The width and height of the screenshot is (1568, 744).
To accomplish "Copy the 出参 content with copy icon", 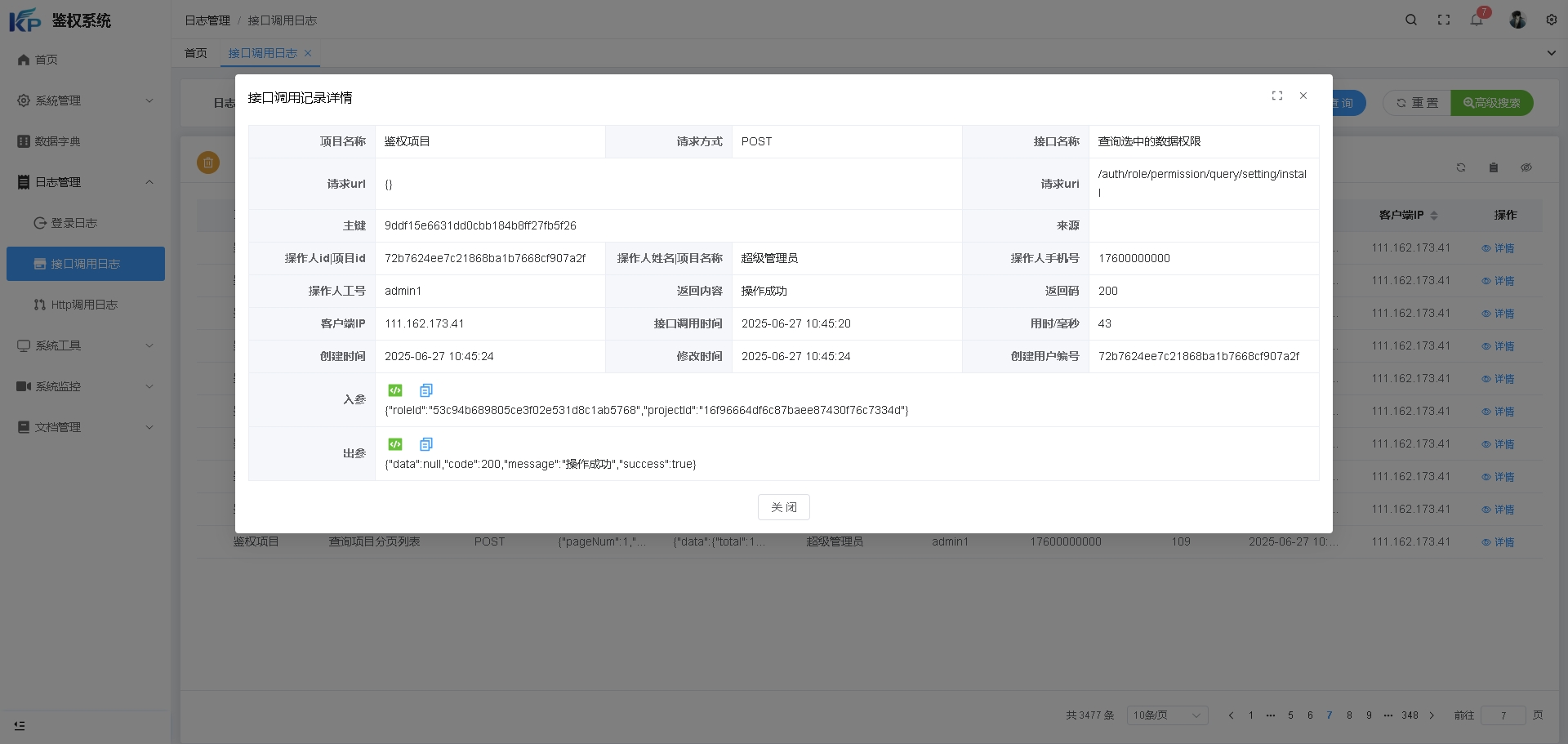I will point(425,444).
